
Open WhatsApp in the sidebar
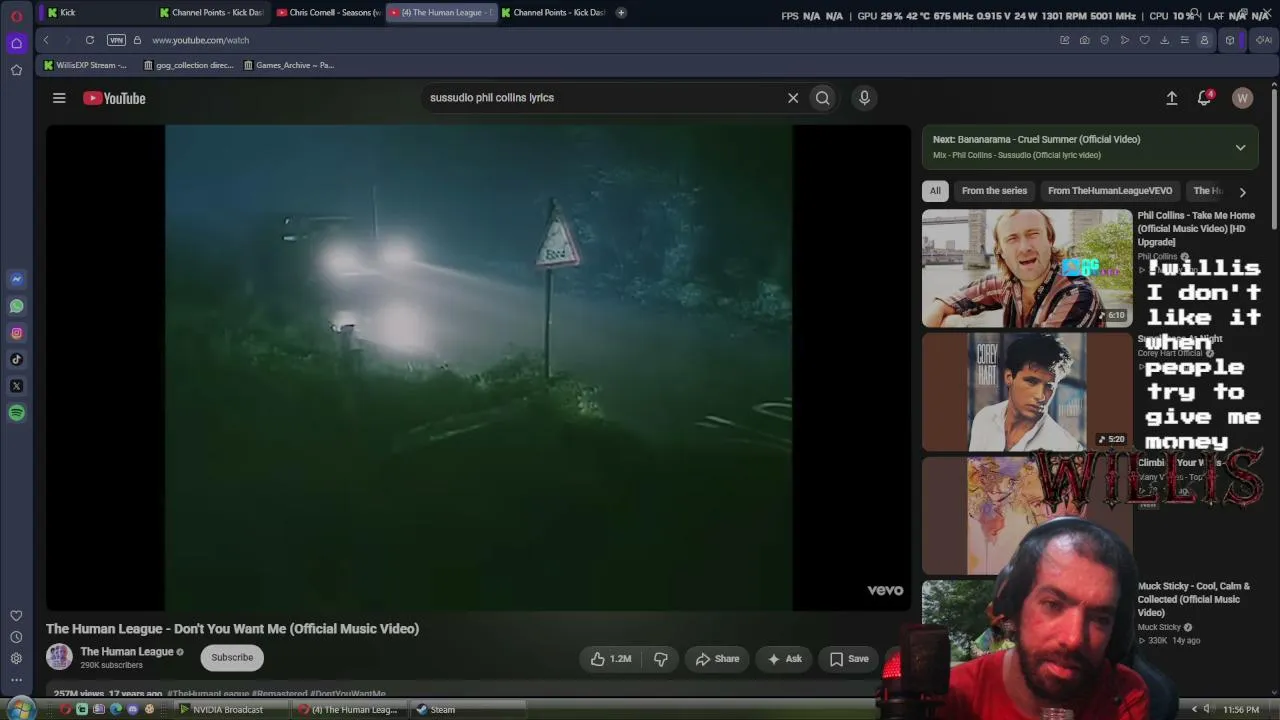(16, 306)
